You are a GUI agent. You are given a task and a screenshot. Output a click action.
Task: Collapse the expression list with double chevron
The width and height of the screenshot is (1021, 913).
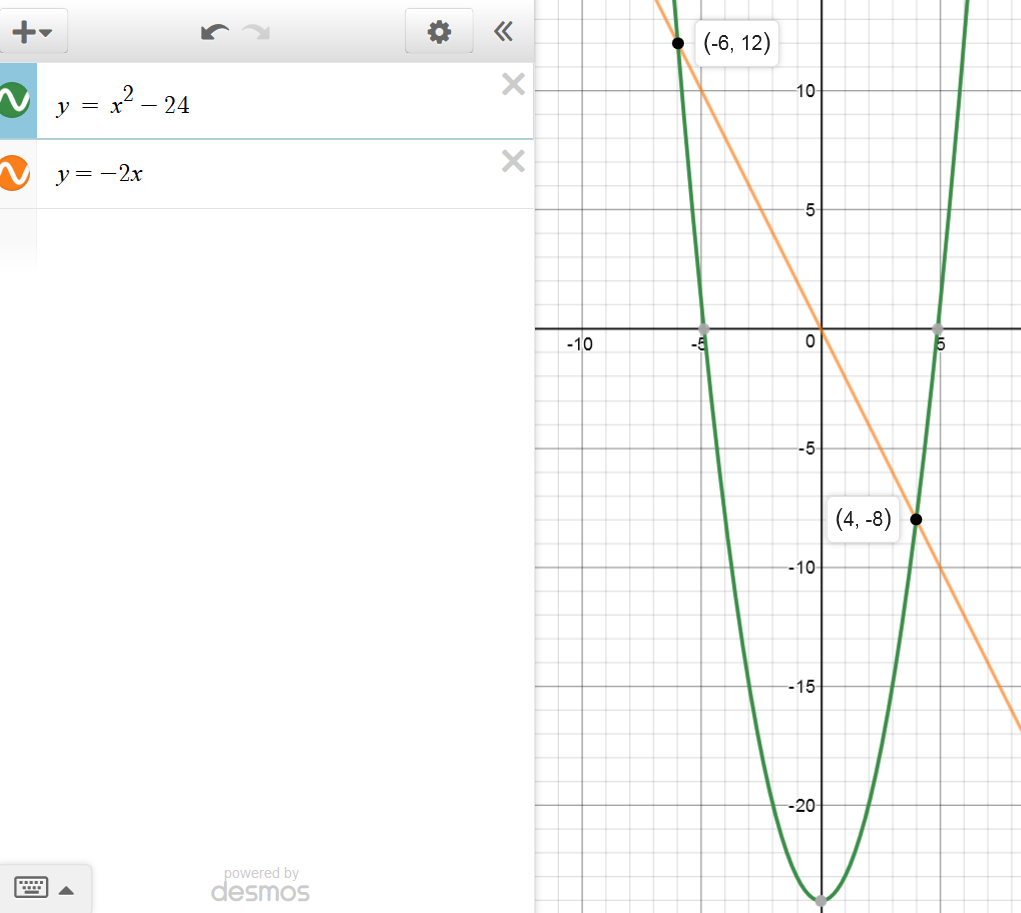(504, 32)
